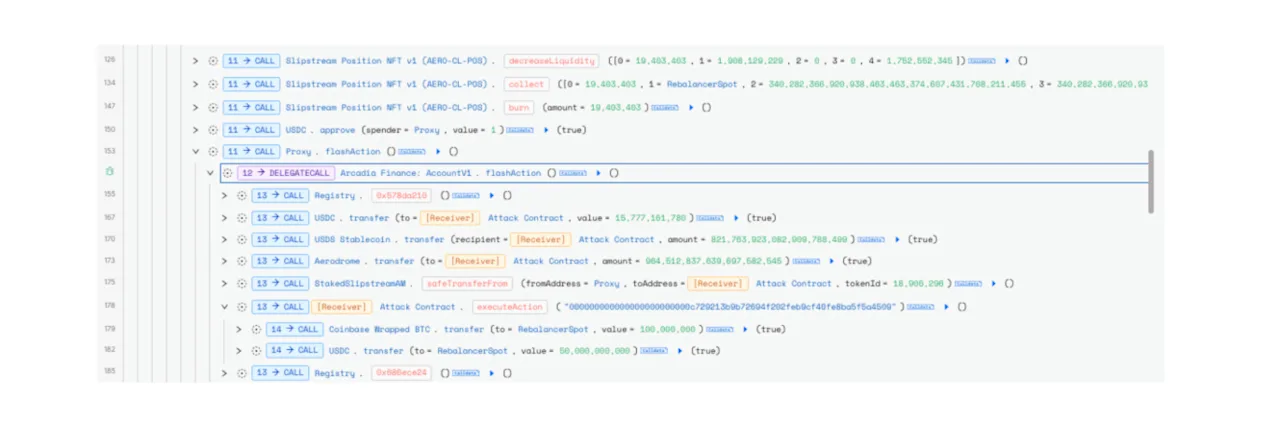Click the green bug icon in line gutter
Image resolution: width=1280 pixels, height=423 pixels.
[111, 172]
